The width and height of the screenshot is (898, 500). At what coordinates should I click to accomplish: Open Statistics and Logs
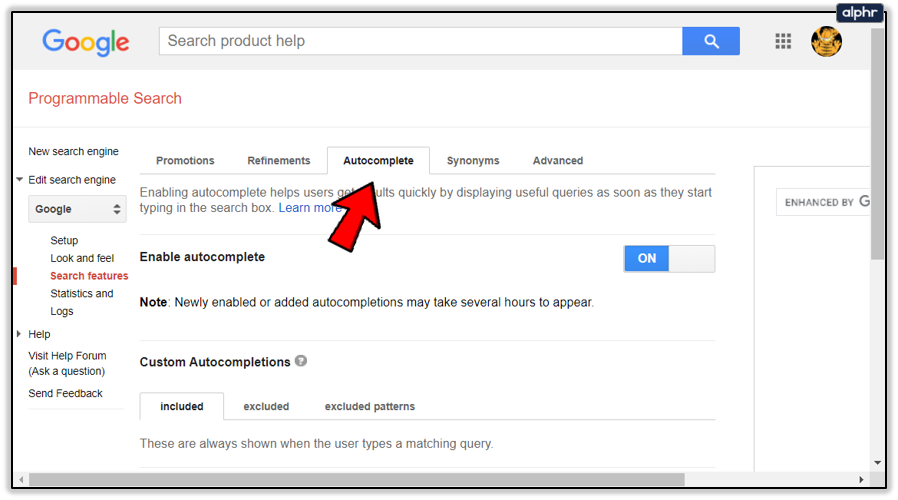pos(81,302)
